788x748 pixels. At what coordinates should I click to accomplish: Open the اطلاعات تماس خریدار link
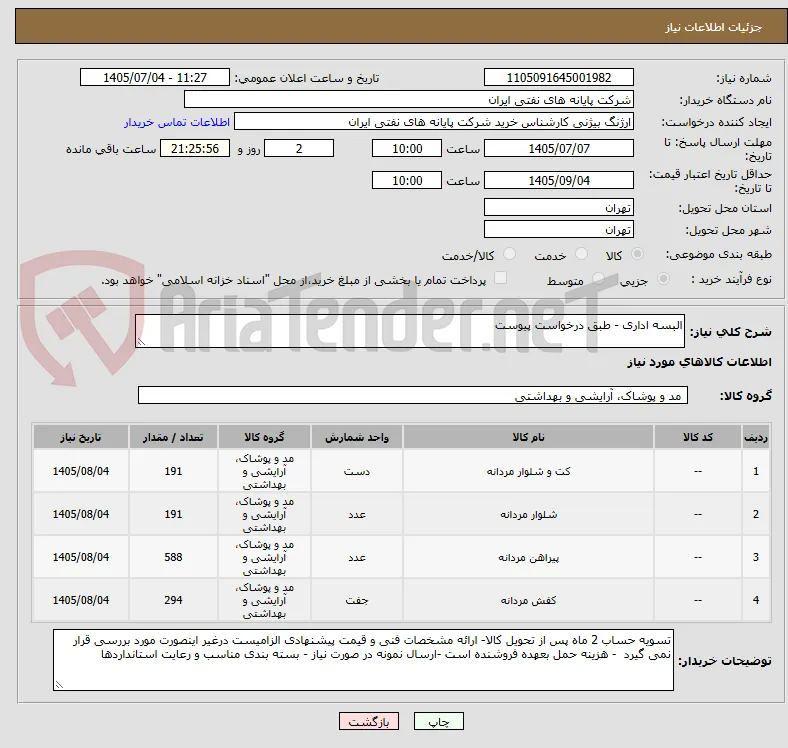(177, 122)
